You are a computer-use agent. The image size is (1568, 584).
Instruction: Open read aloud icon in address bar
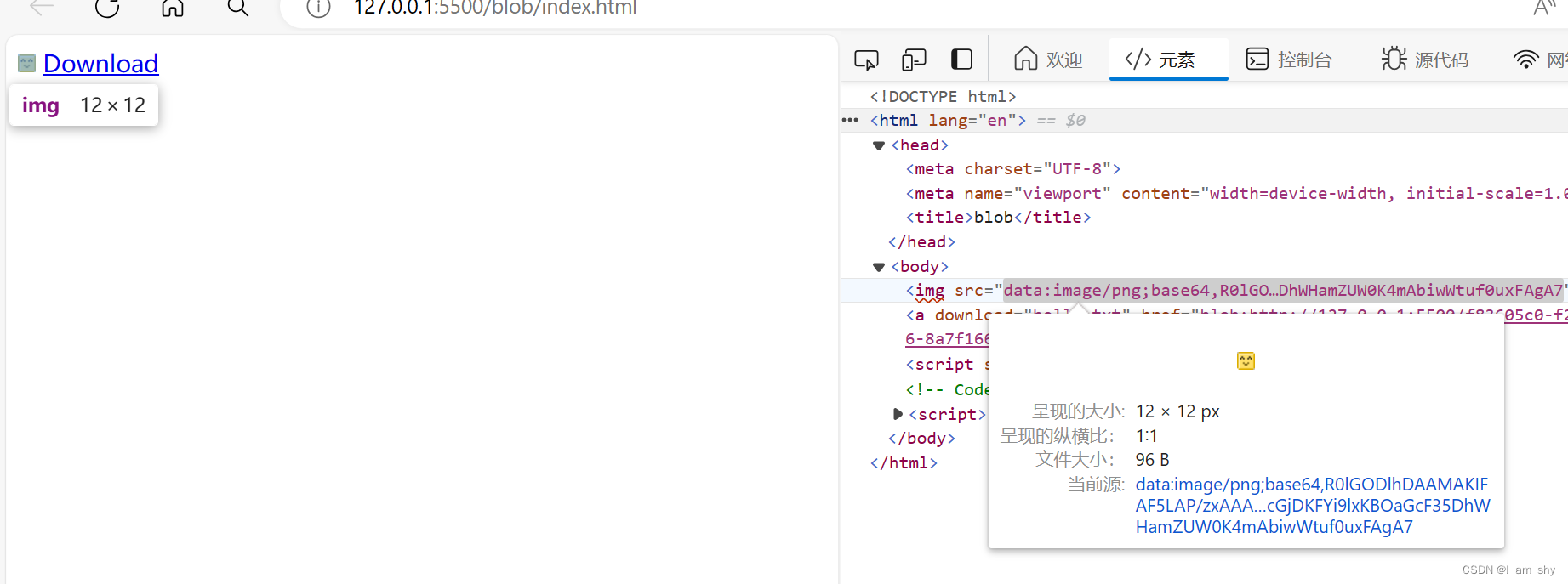coord(1545,8)
